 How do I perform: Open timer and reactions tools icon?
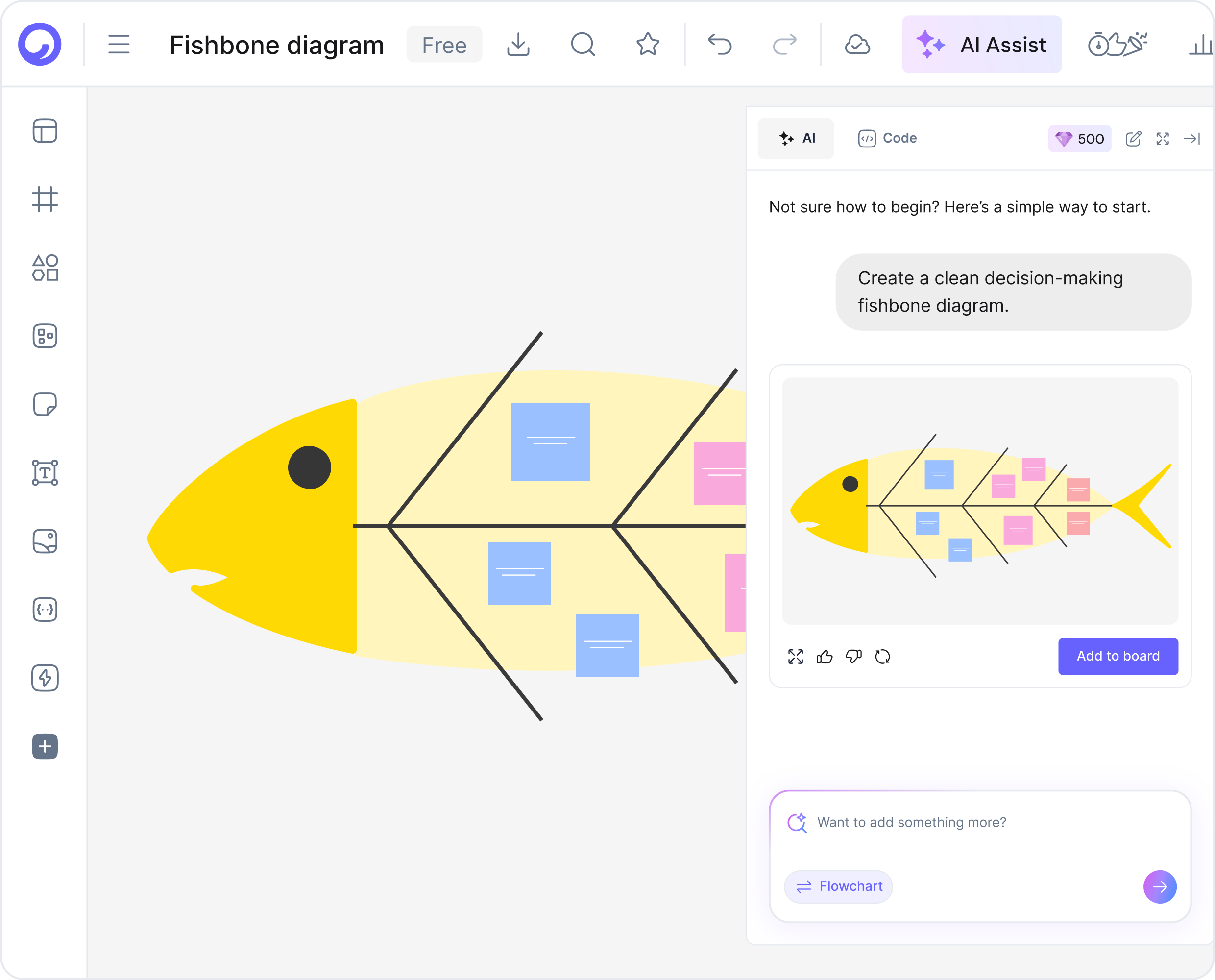1118,44
